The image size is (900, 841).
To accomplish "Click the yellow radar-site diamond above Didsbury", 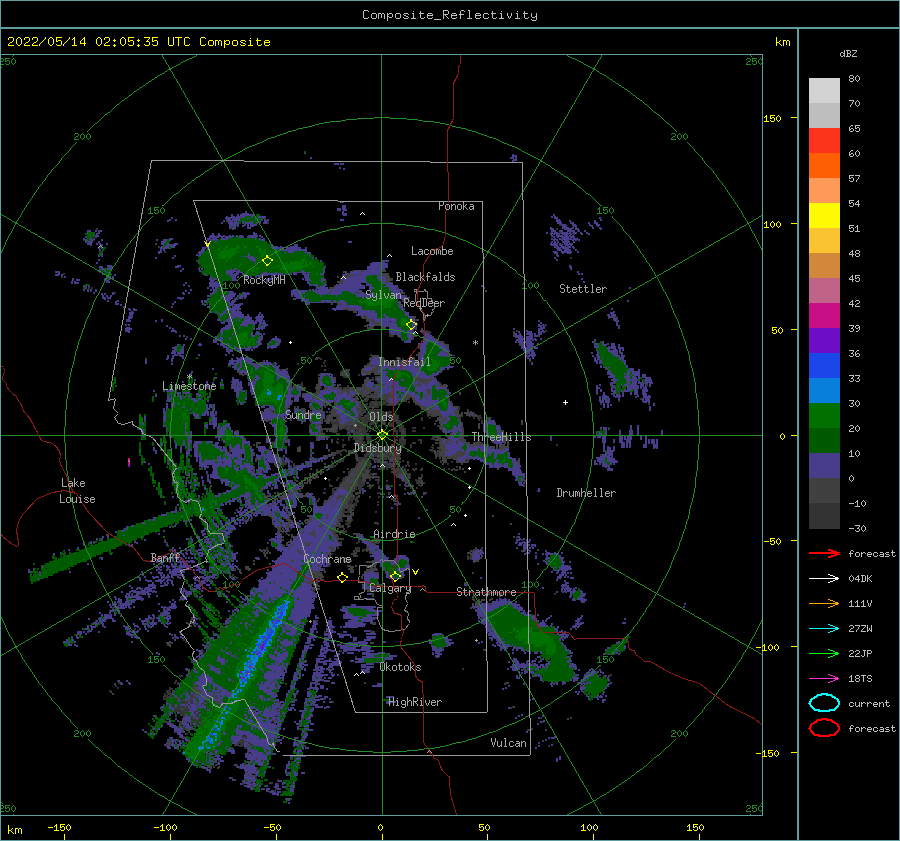I will pos(382,435).
